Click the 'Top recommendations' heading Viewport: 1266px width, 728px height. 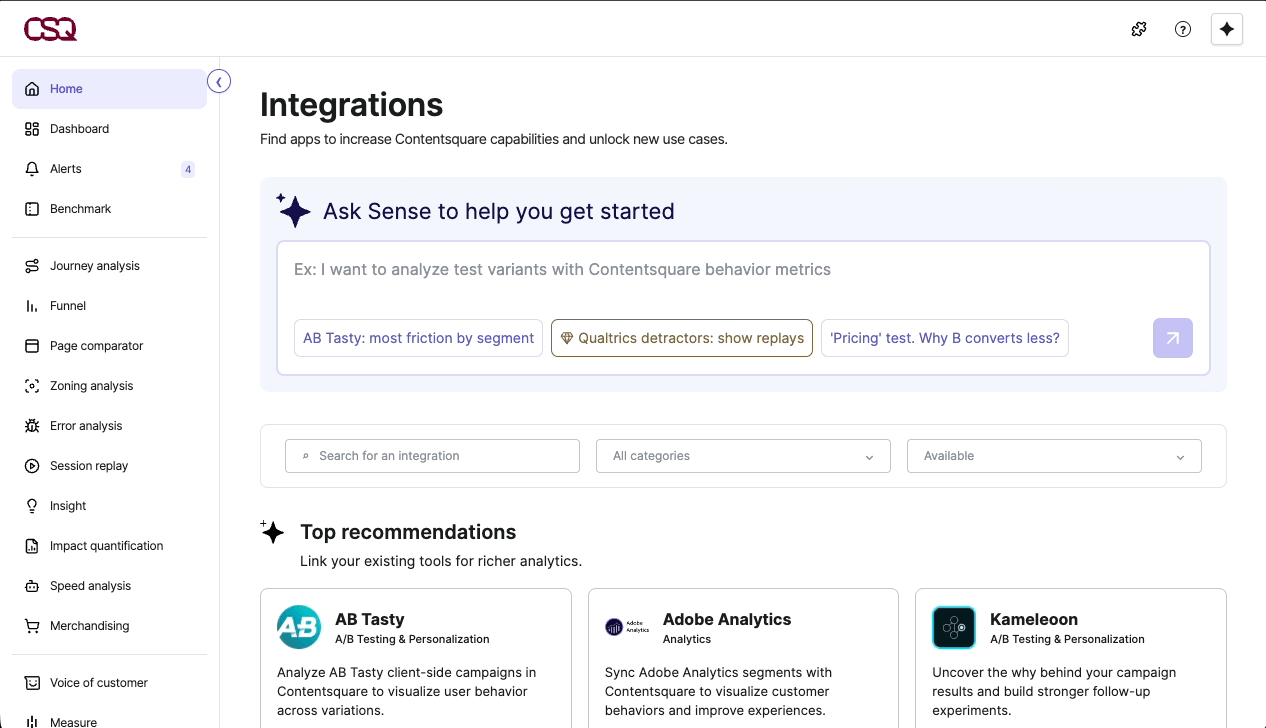tap(408, 532)
